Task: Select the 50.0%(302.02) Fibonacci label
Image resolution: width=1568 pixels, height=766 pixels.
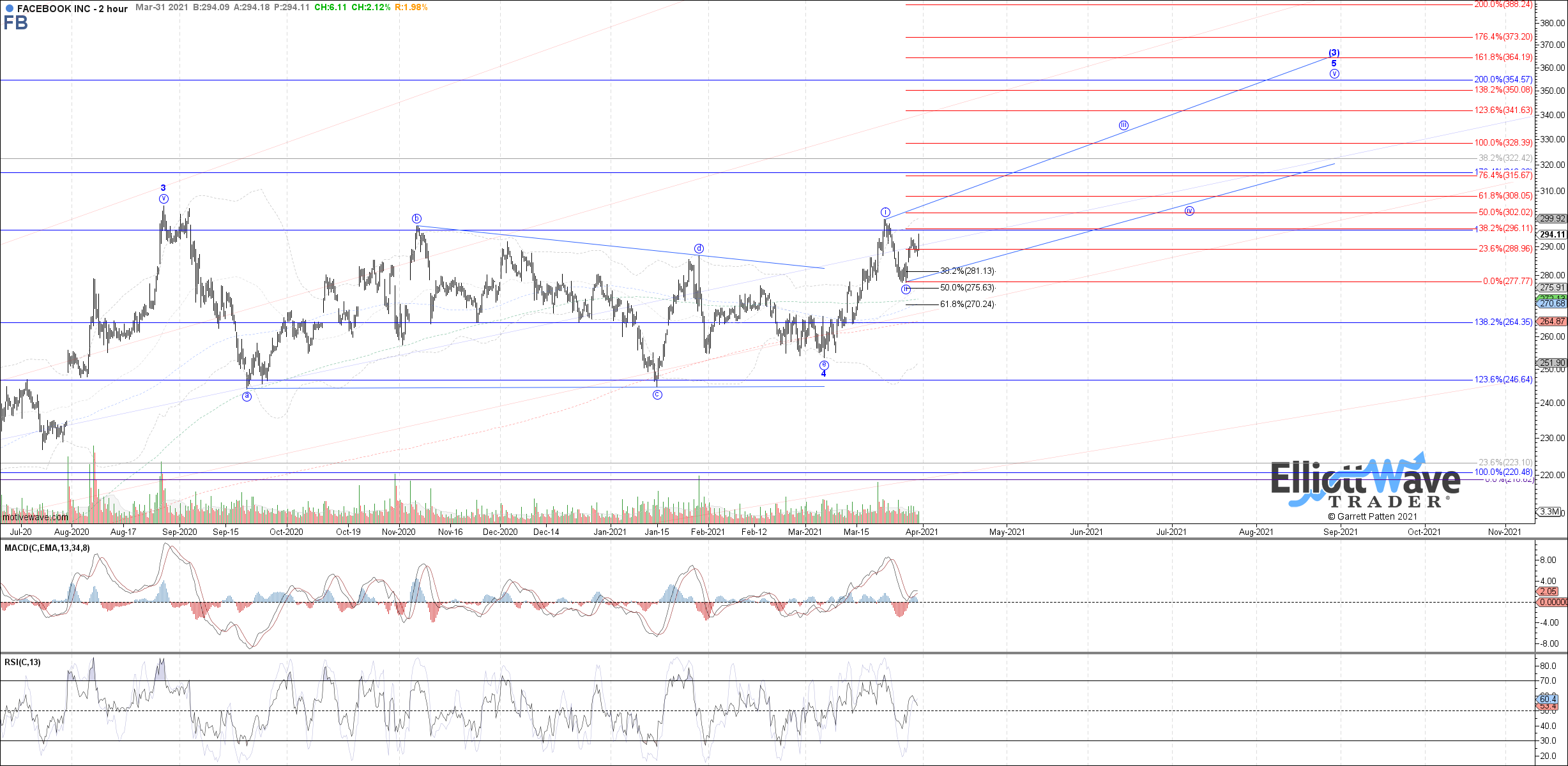Action: coord(1505,213)
